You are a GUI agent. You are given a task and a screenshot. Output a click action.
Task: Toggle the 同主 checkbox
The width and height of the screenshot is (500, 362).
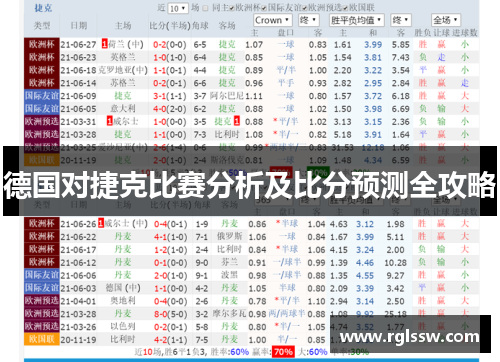(x=205, y=8)
